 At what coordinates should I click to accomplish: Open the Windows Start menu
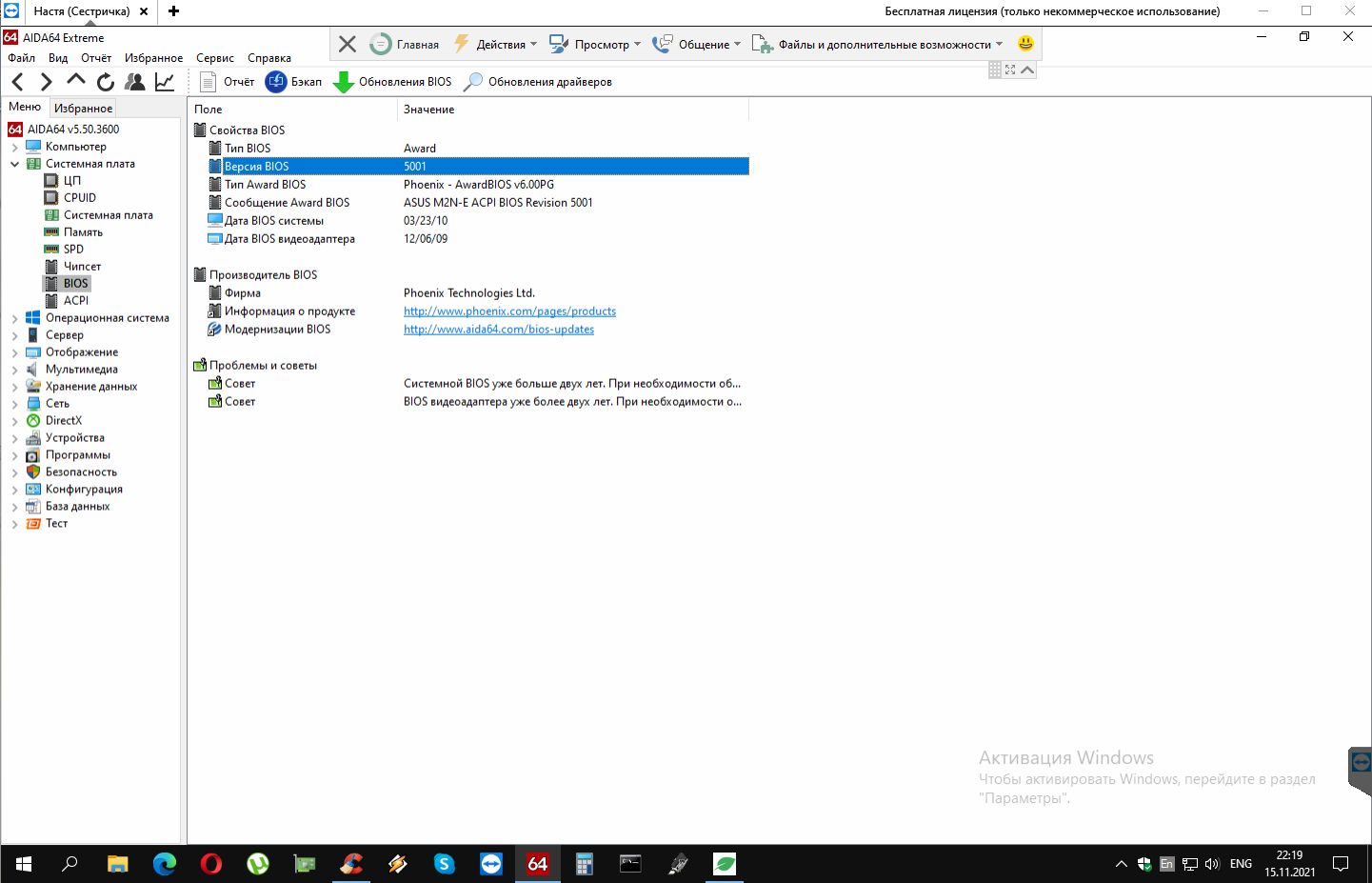[x=24, y=864]
